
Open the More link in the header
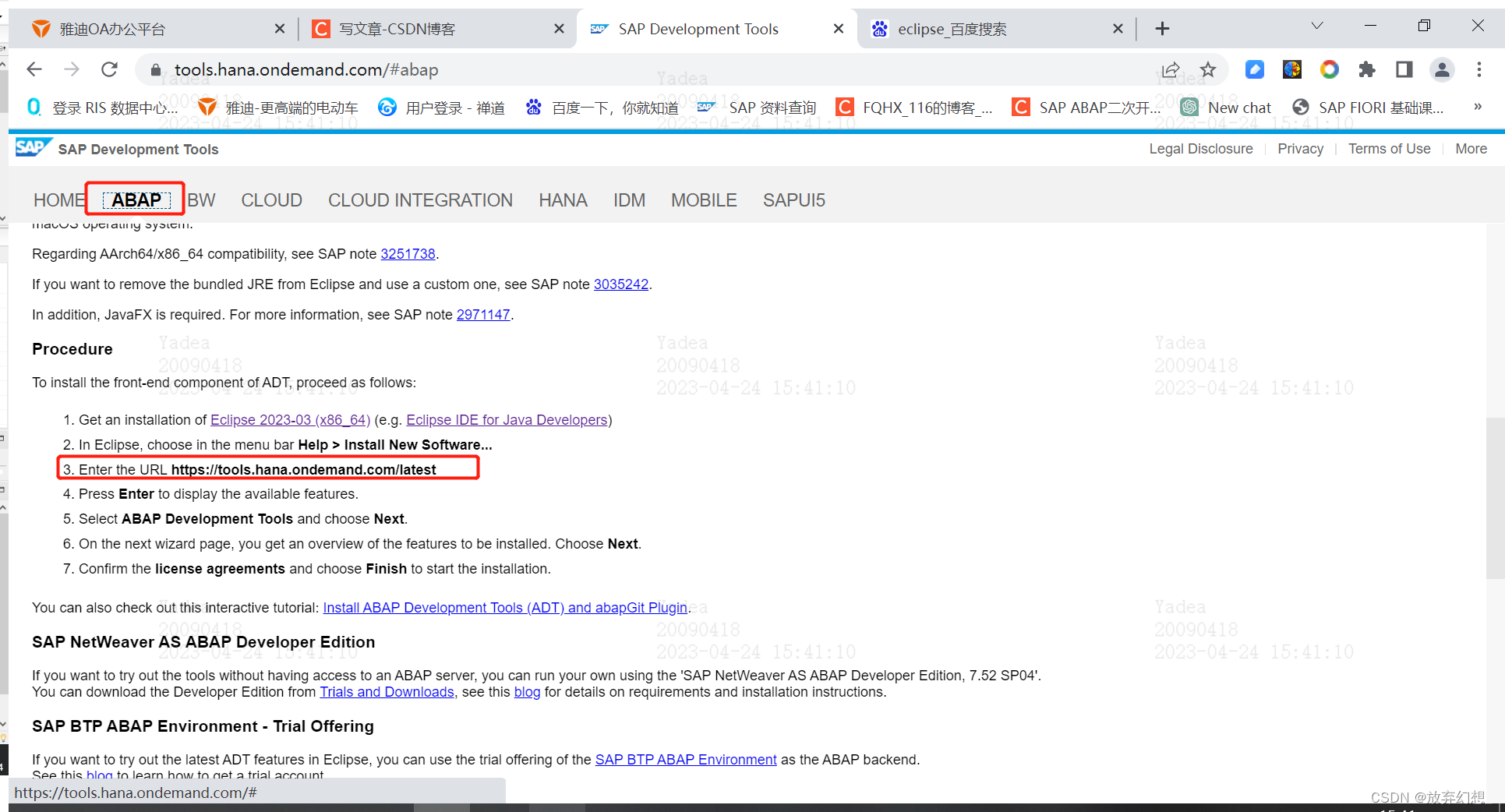tap(1471, 149)
